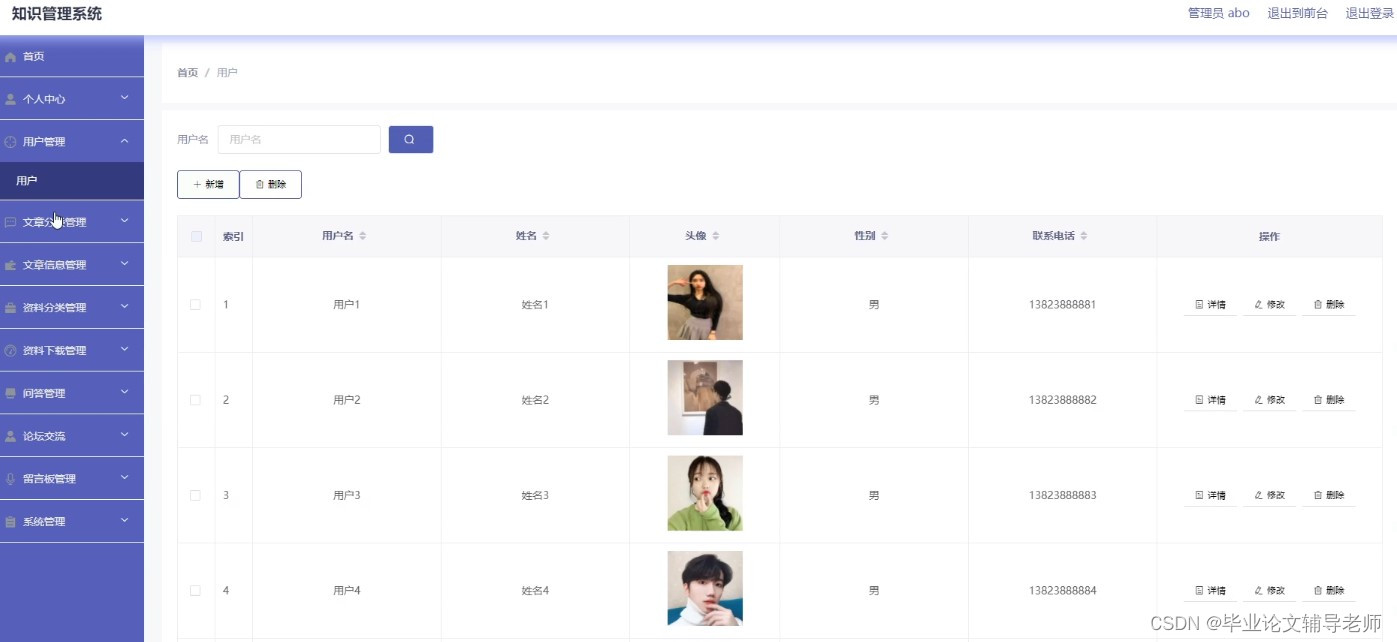Sort by 头像 column arrows

tap(716, 236)
